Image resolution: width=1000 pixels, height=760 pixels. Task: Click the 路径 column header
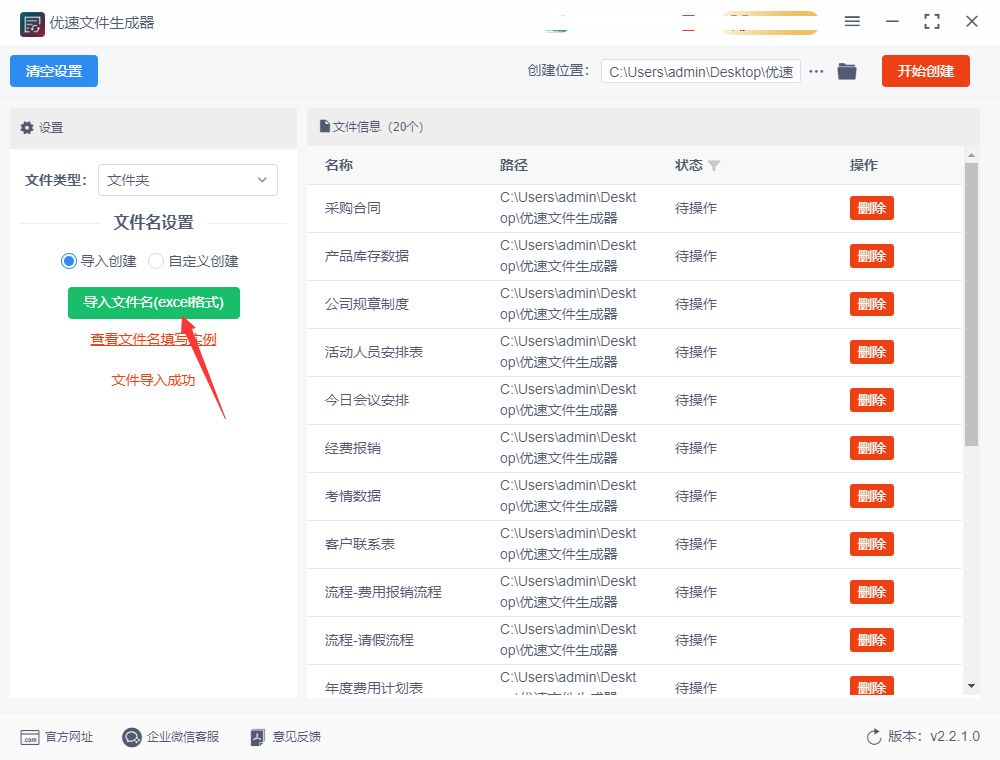click(x=513, y=165)
